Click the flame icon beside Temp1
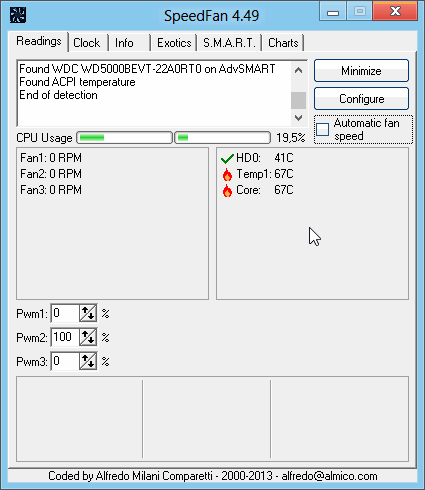The height and width of the screenshot is (490, 425). (227, 174)
